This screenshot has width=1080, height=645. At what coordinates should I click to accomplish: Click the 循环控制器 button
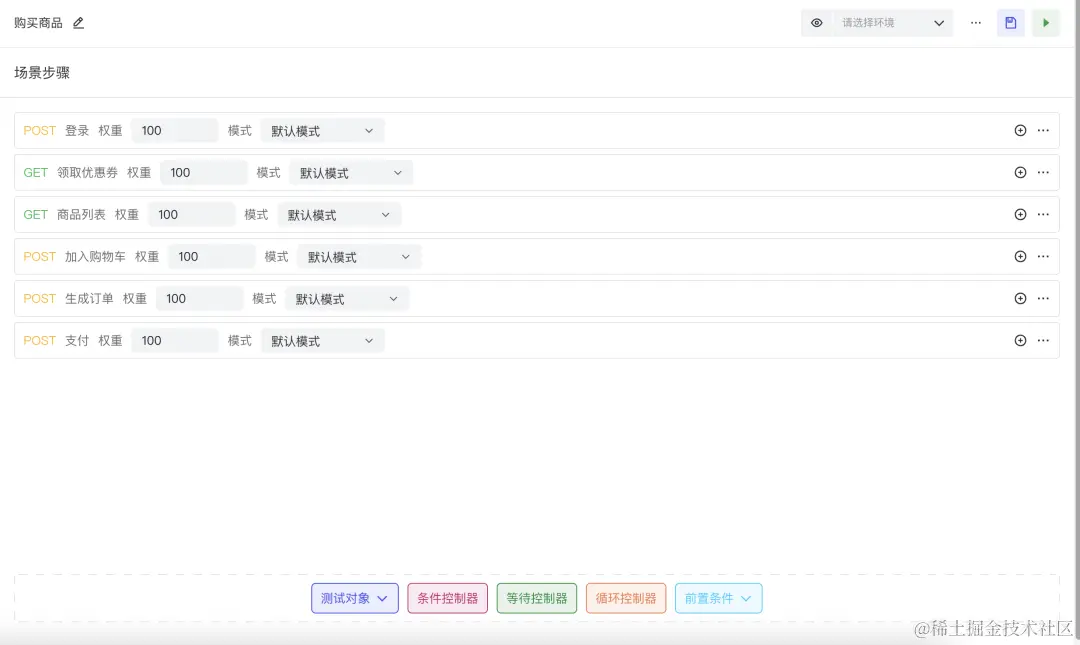[x=625, y=598]
